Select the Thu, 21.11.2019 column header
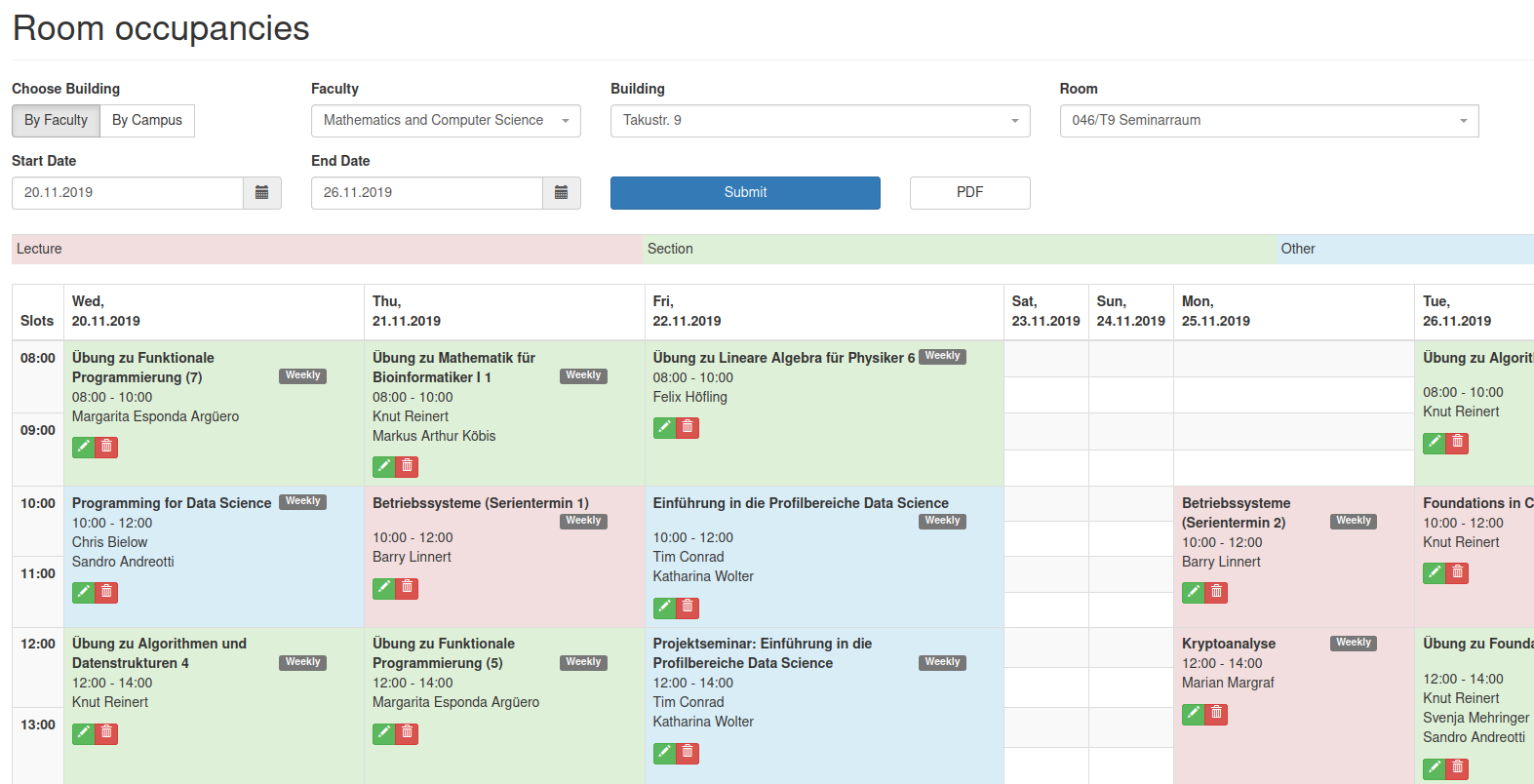Image resolution: width=1534 pixels, height=784 pixels. pyautogui.click(x=504, y=312)
